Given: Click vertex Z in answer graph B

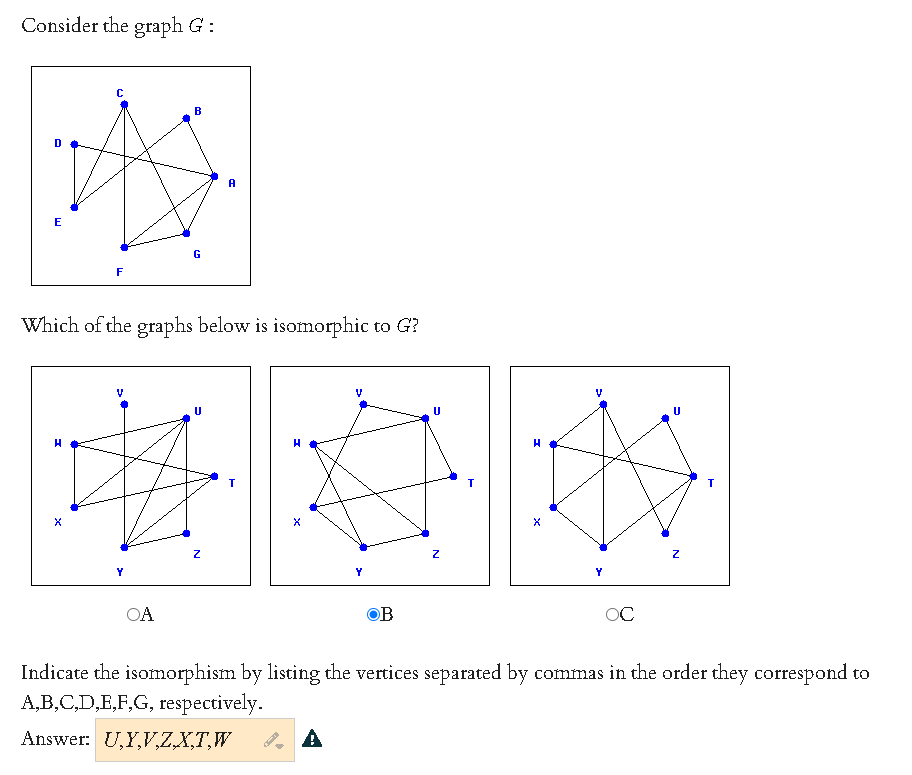Looking at the screenshot, I should click(425, 534).
